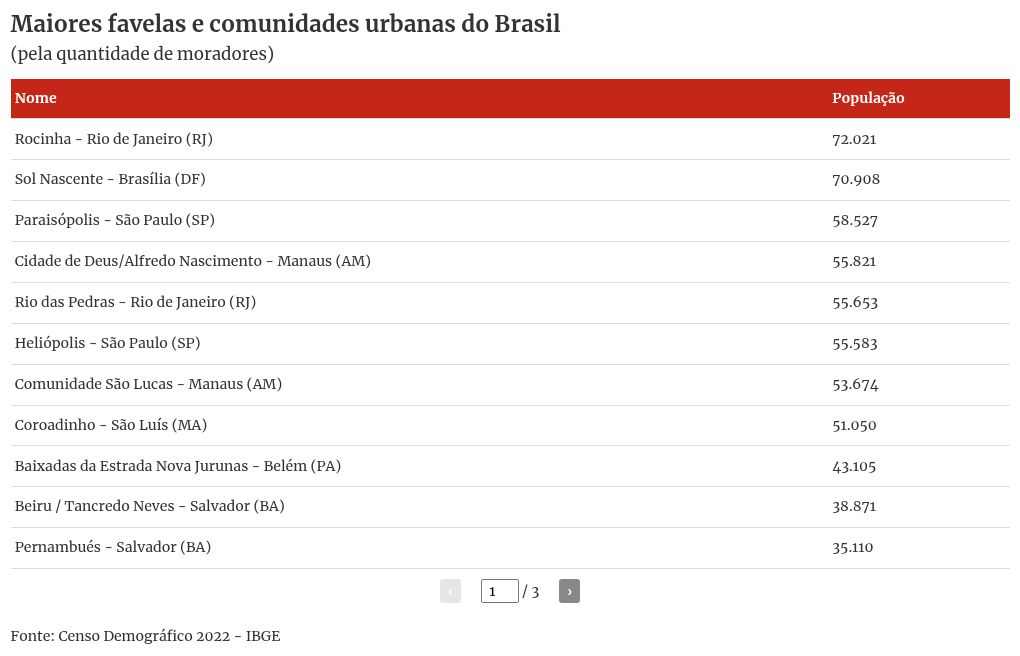The width and height of the screenshot is (1020, 656).
Task: Click the Fonte: Censo Demográfico 2022 text
Action: (146, 636)
